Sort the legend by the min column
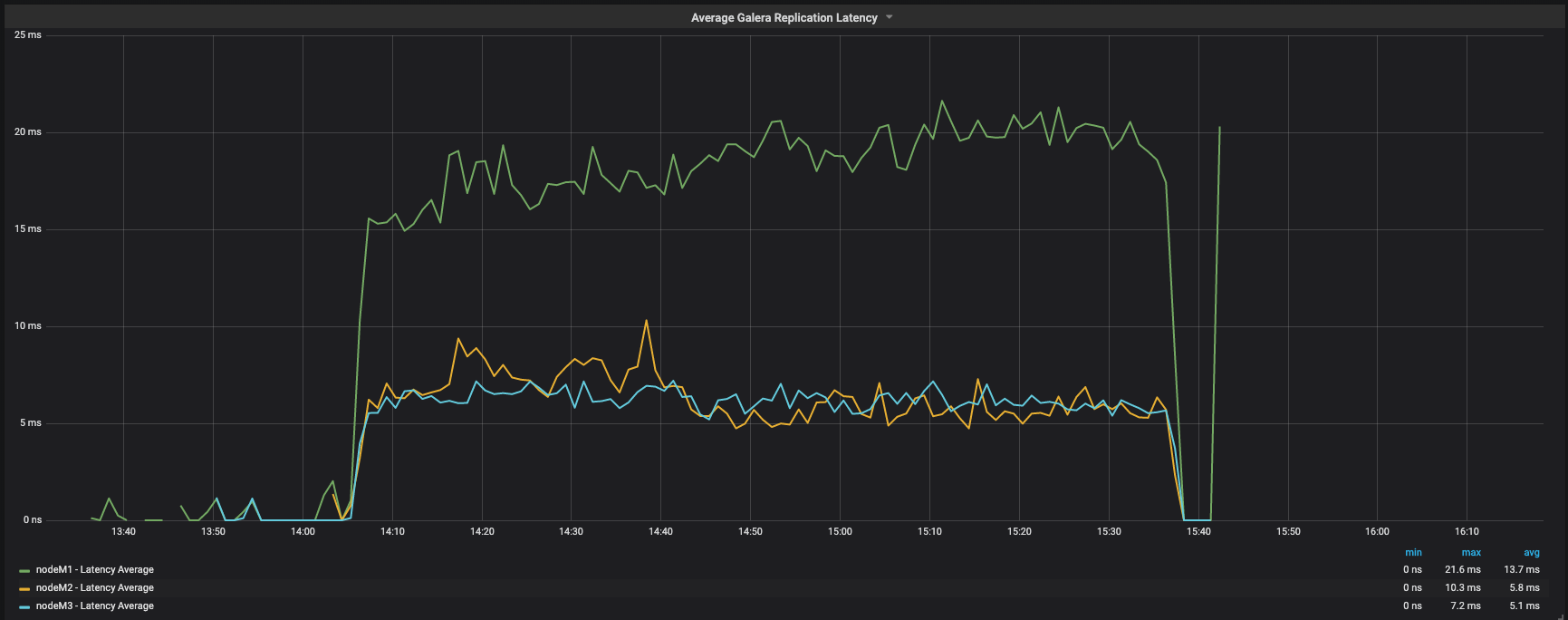Screen dimensions: 1568x620 [x=1413, y=552]
